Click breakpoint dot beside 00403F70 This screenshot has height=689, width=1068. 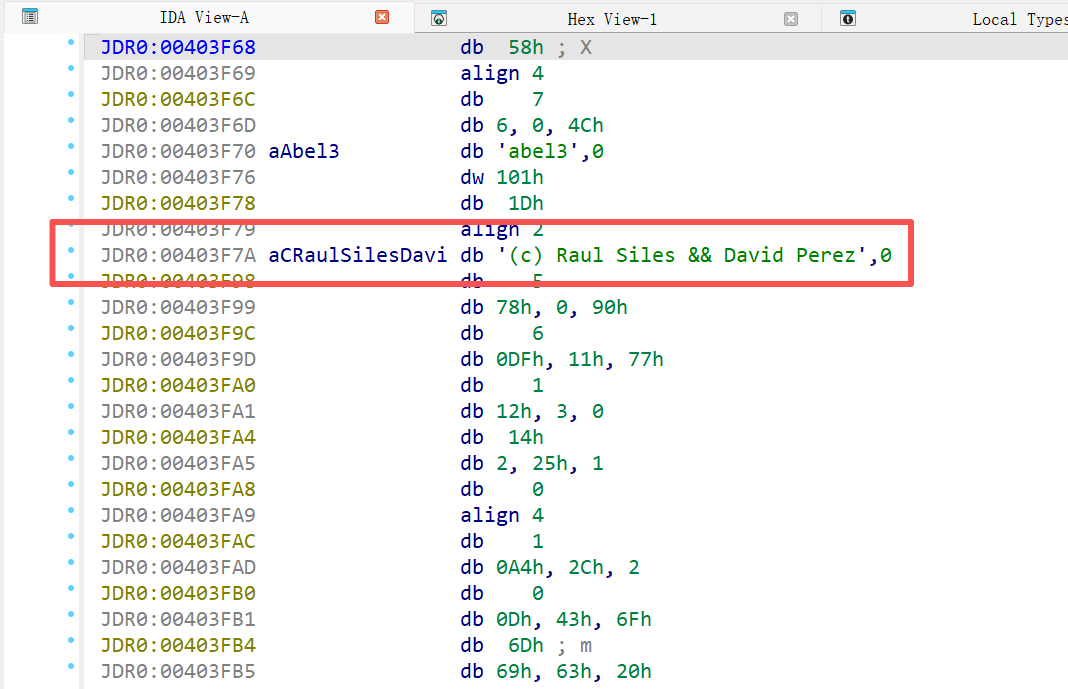coord(71,147)
